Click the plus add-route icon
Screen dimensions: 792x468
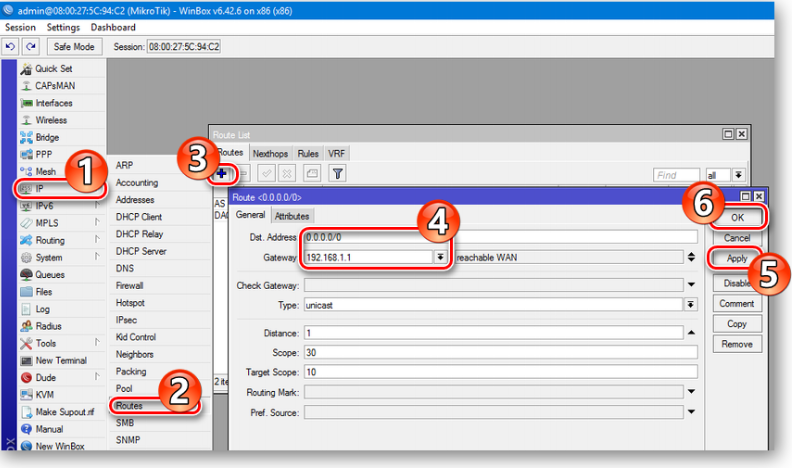click(x=222, y=174)
